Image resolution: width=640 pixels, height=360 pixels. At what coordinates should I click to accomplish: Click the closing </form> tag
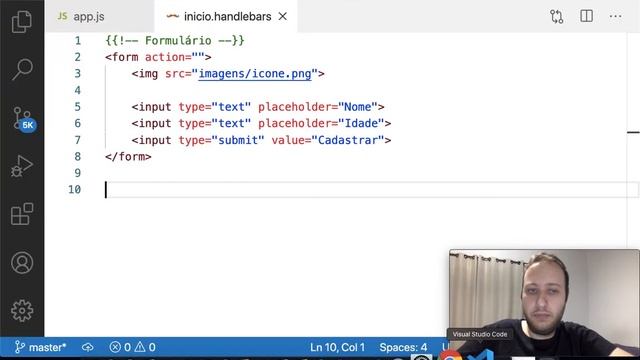pyautogui.click(x=128, y=157)
